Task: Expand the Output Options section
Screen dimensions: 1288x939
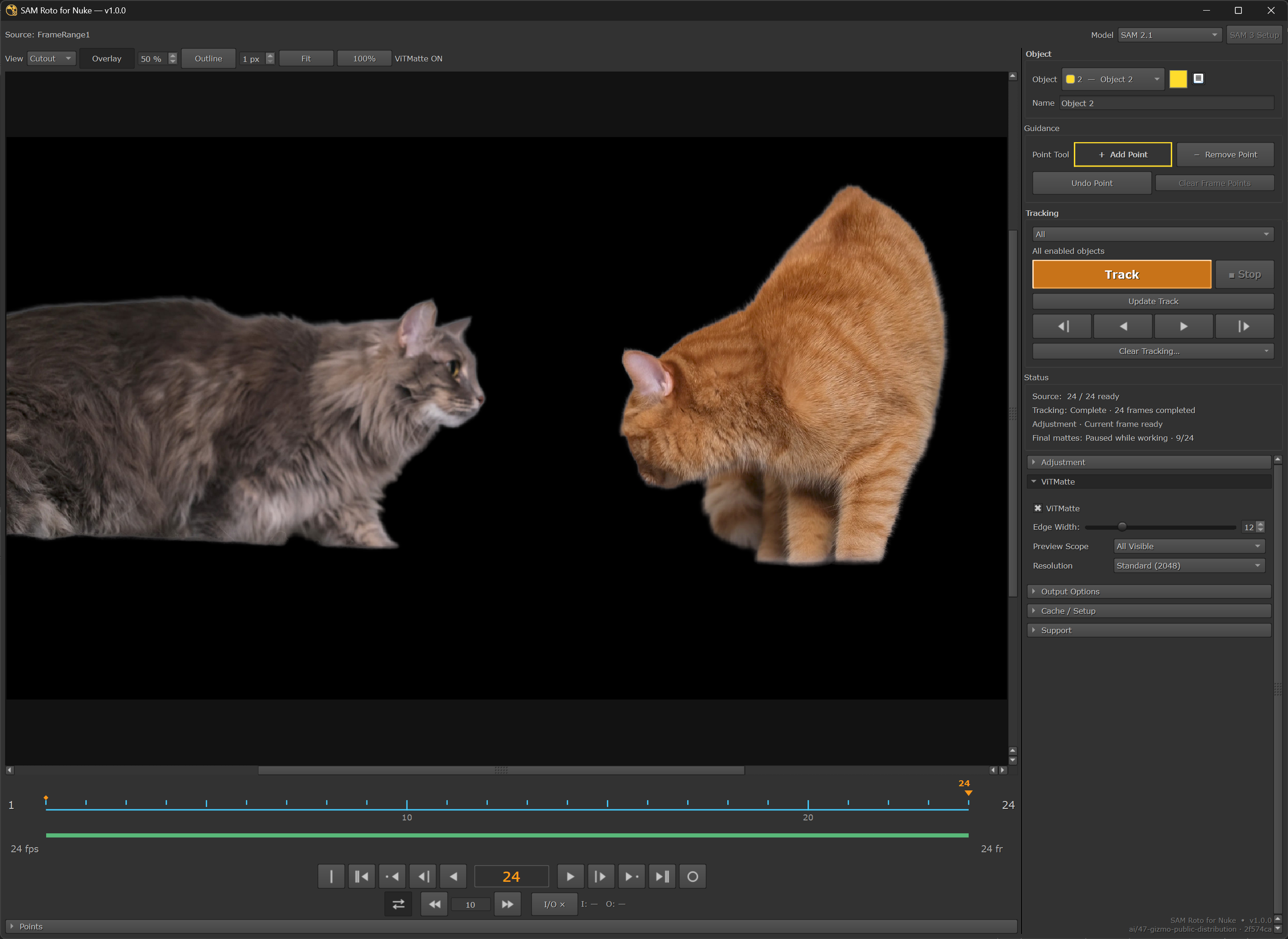Action: pyautogui.click(x=1149, y=592)
